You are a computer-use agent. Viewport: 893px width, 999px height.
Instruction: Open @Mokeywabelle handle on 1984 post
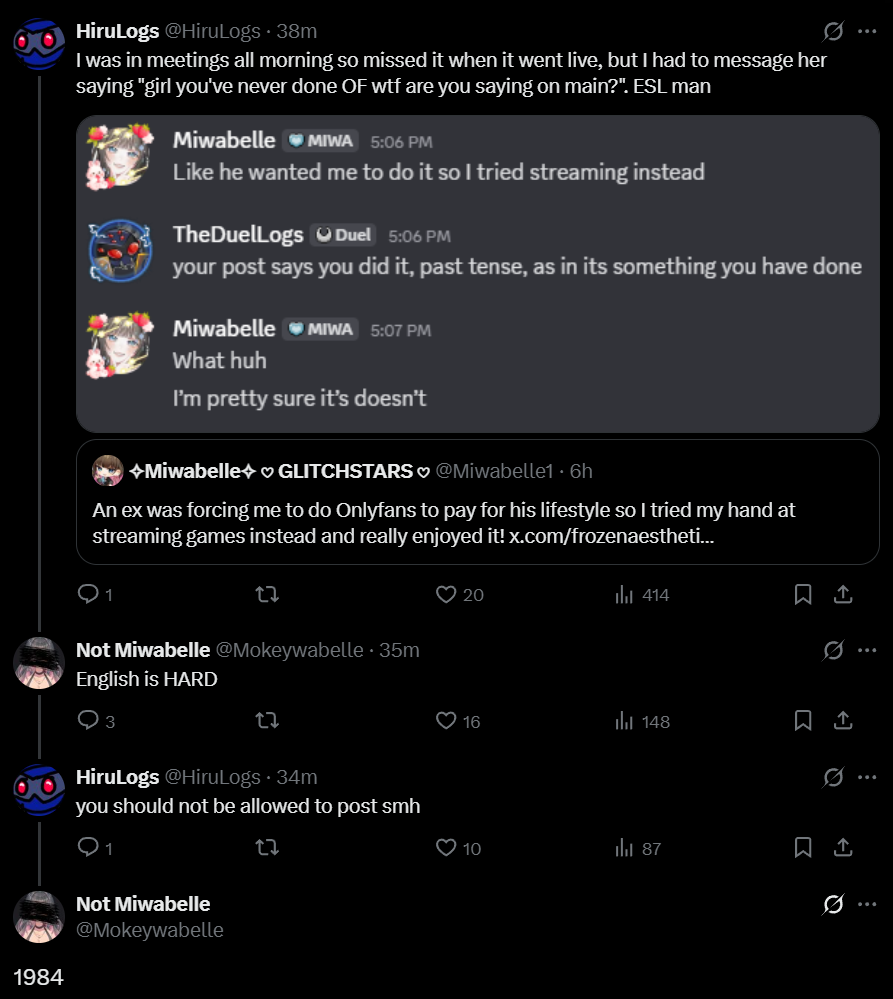click(x=150, y=930)
